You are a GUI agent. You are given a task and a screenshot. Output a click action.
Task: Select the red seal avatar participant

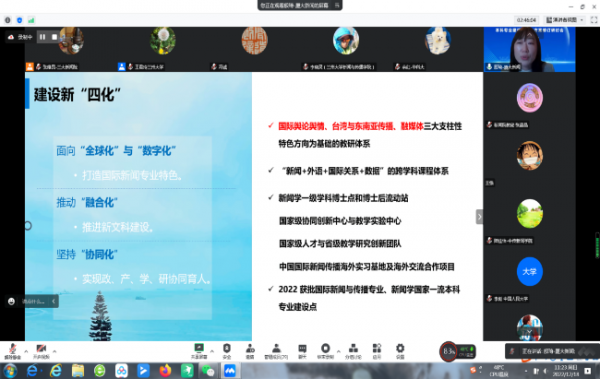click(254, 41)
